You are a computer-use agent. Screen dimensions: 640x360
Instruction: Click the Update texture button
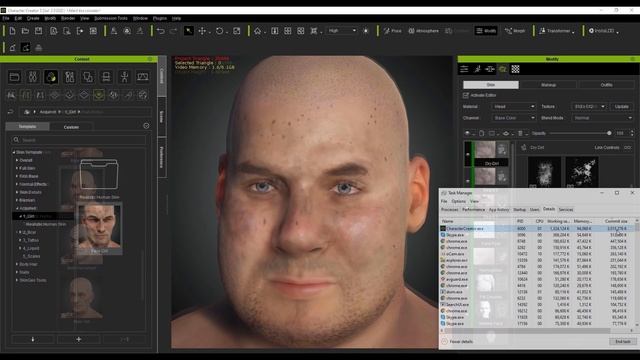tap(621, 107)
